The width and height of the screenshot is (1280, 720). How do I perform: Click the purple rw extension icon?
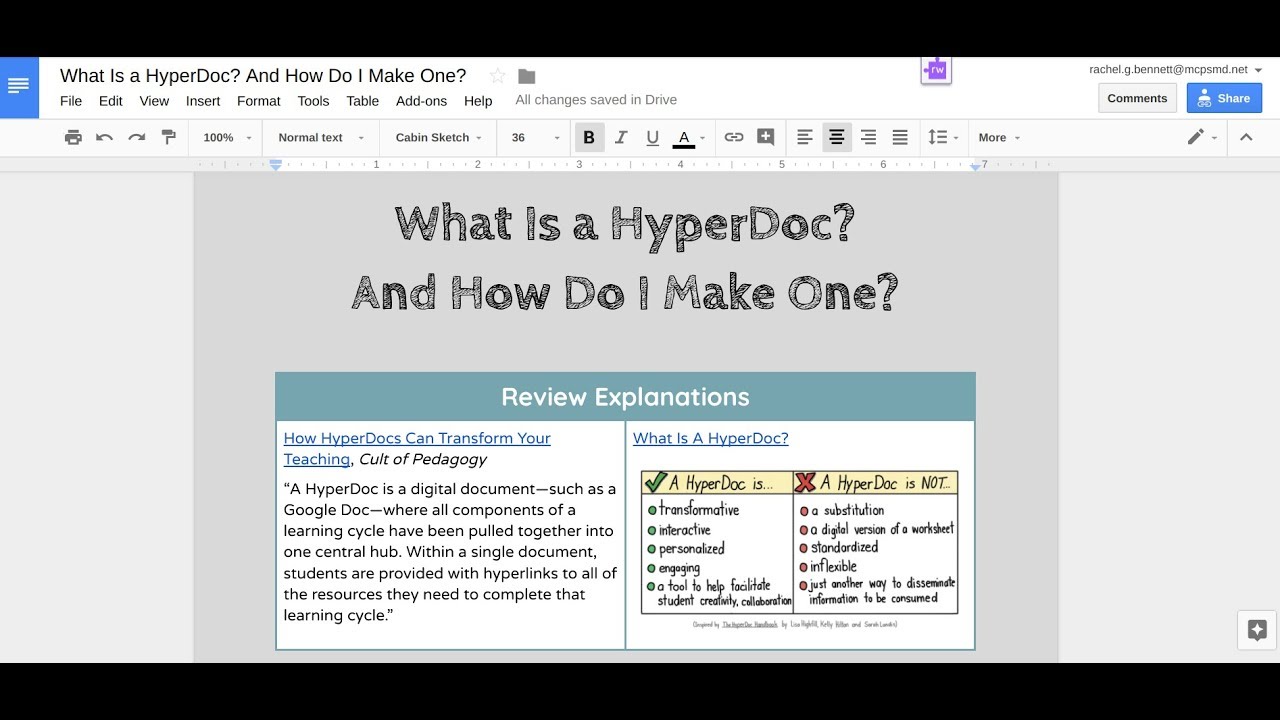click(937, 70)
